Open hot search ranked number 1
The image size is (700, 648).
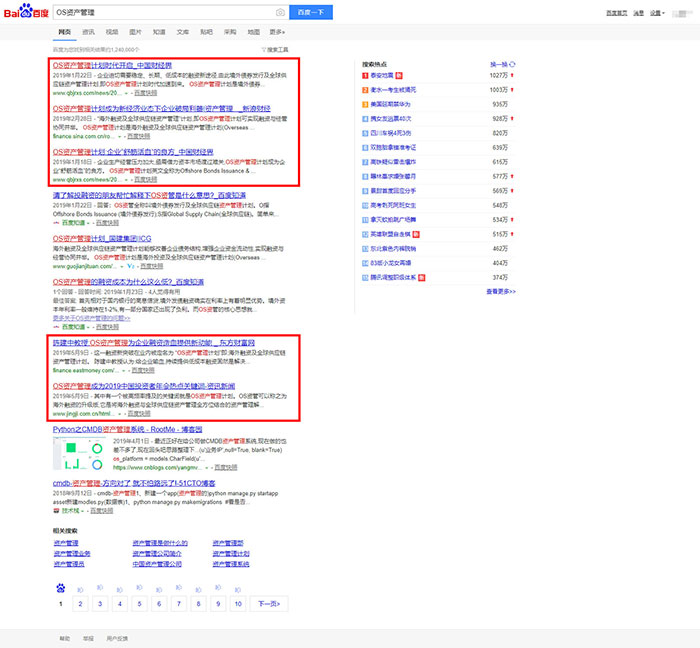(383, 75)
